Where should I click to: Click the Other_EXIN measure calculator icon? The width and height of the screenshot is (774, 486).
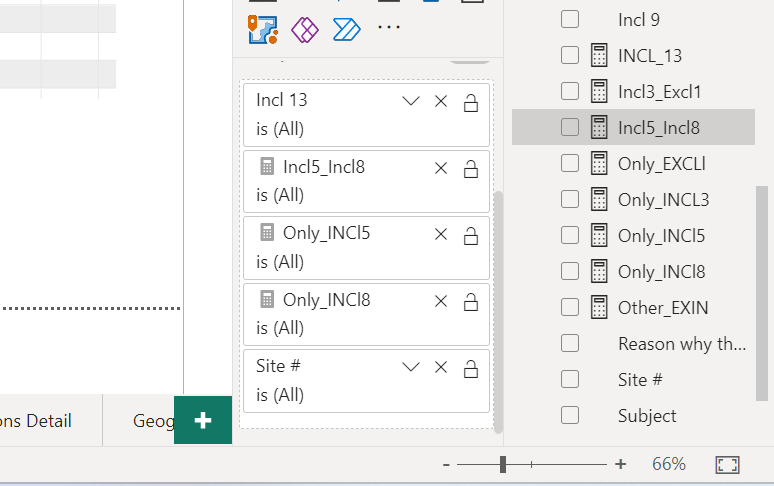(599, 307)
